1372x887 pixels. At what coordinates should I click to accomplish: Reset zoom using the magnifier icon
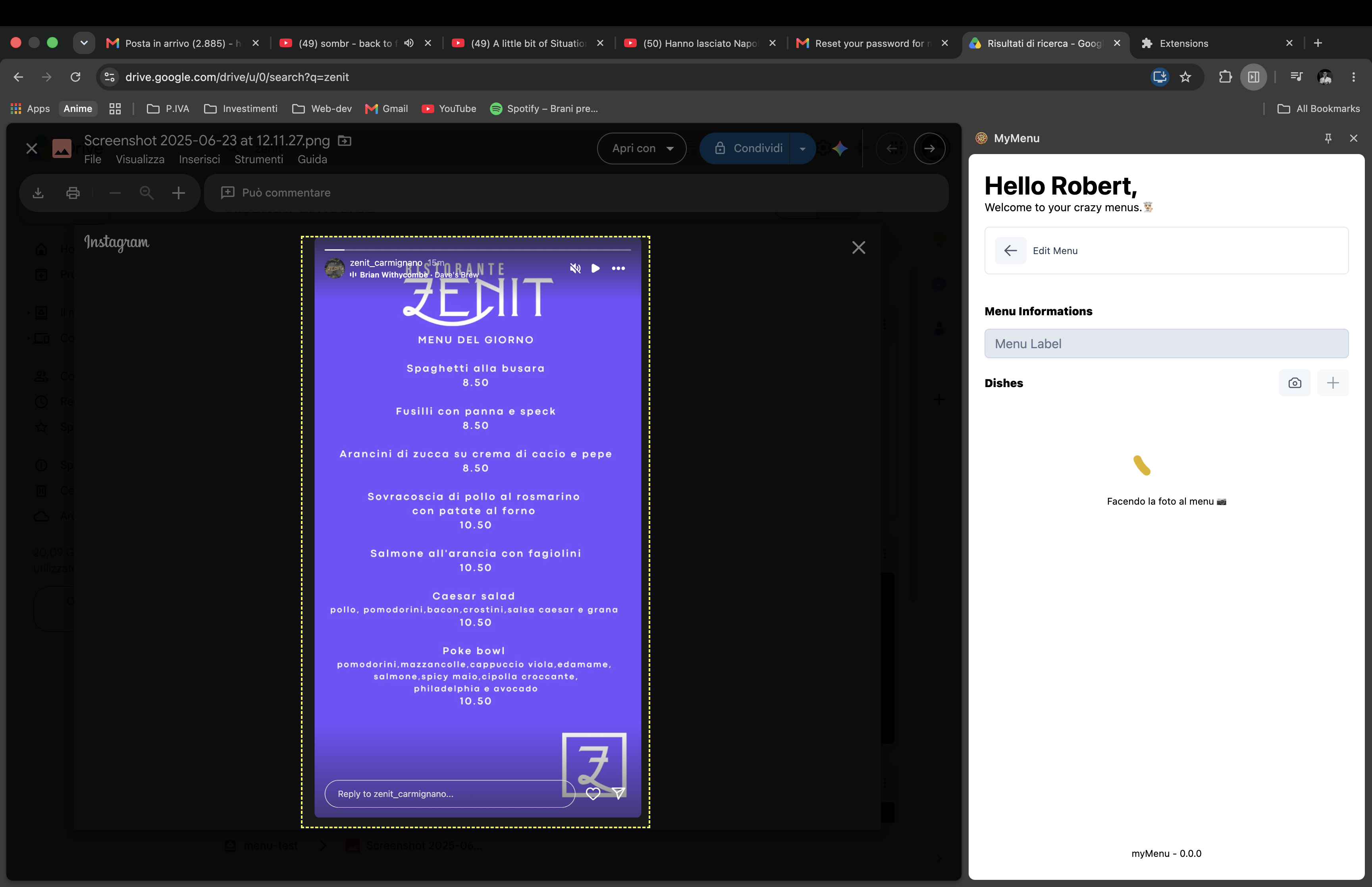point(147,193)
